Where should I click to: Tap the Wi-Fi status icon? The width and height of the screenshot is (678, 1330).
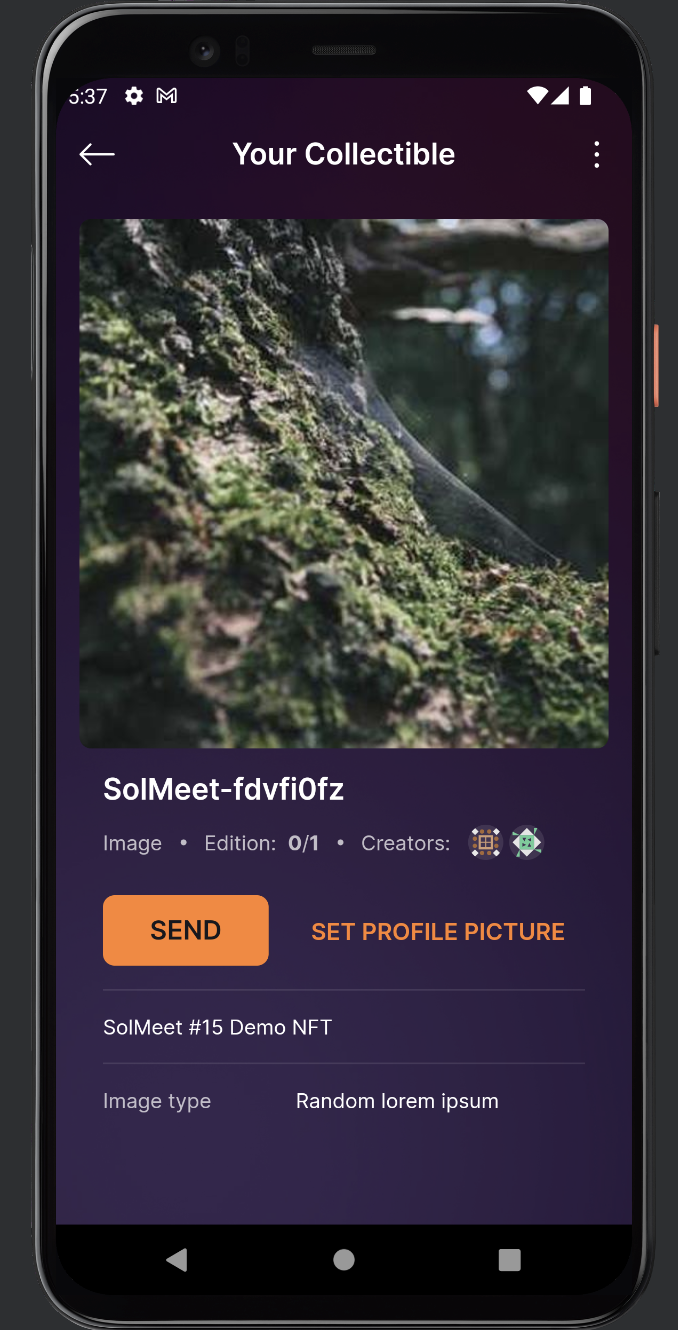tap(538, 96)
